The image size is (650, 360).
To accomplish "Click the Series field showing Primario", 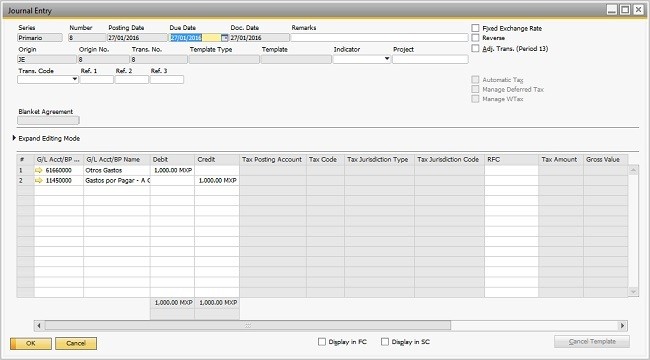I will [x=40, y=38].
